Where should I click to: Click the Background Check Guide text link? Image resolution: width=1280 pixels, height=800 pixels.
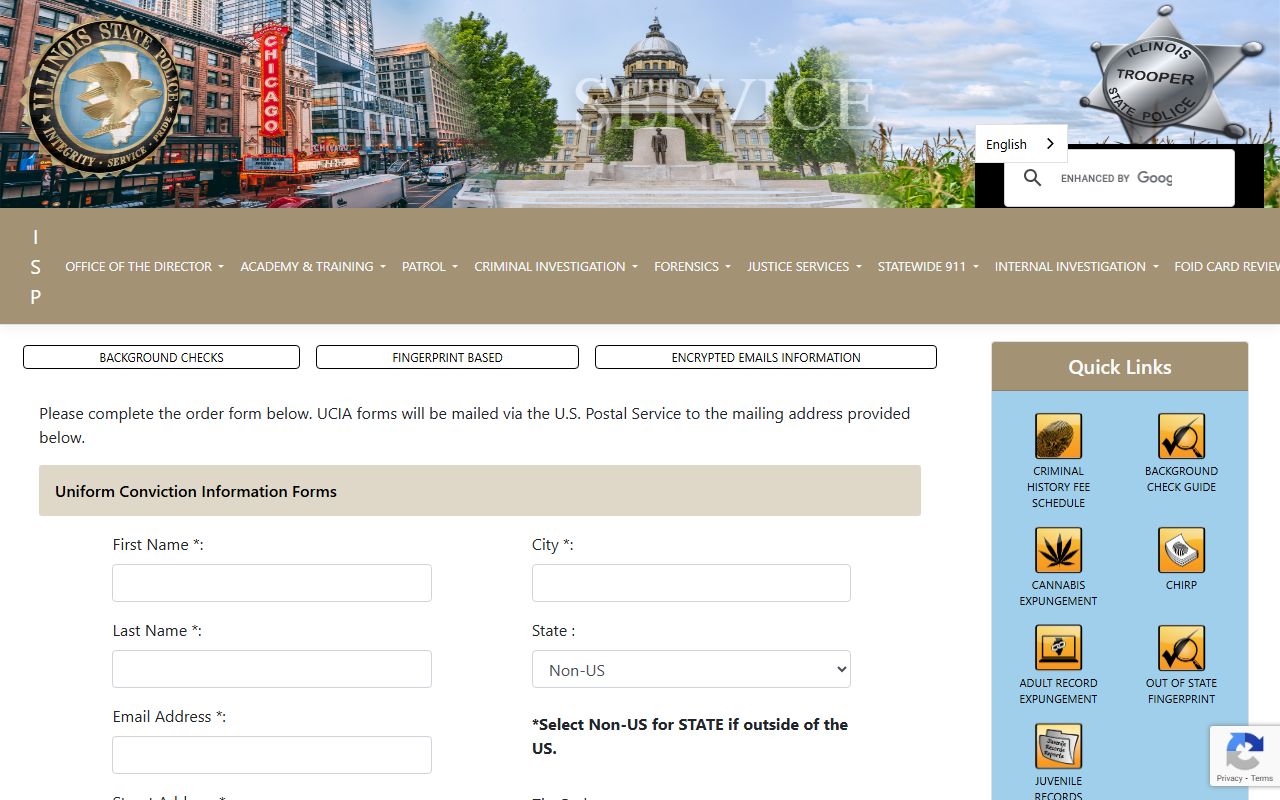pyautogui.click(x=1181, y=479)
